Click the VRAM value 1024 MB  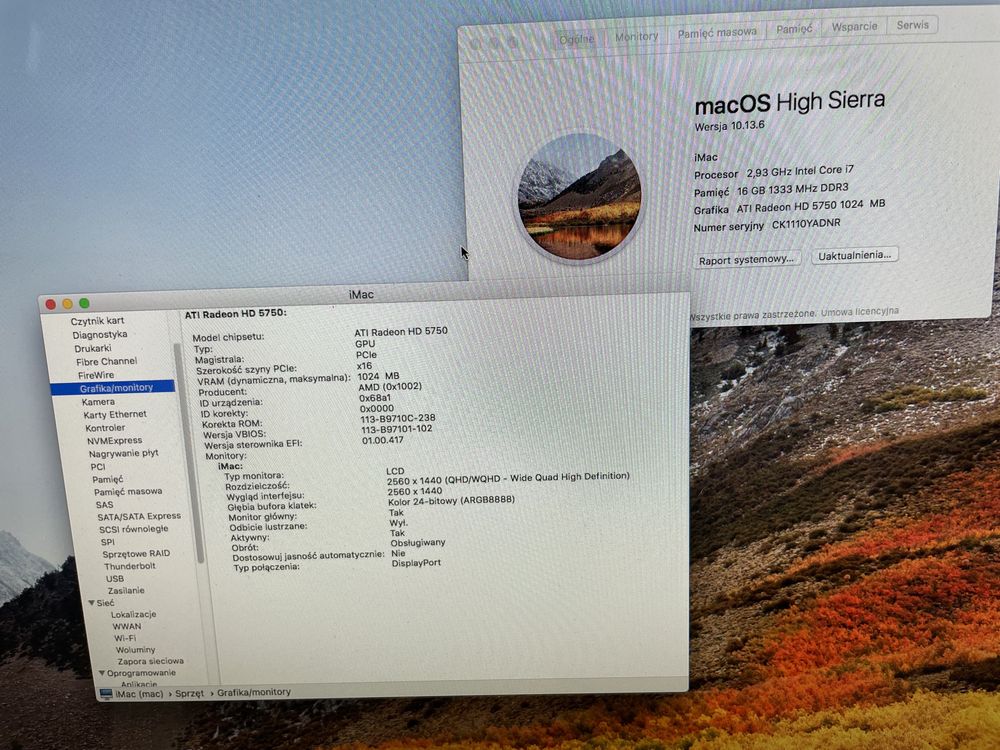coord(378,376)
